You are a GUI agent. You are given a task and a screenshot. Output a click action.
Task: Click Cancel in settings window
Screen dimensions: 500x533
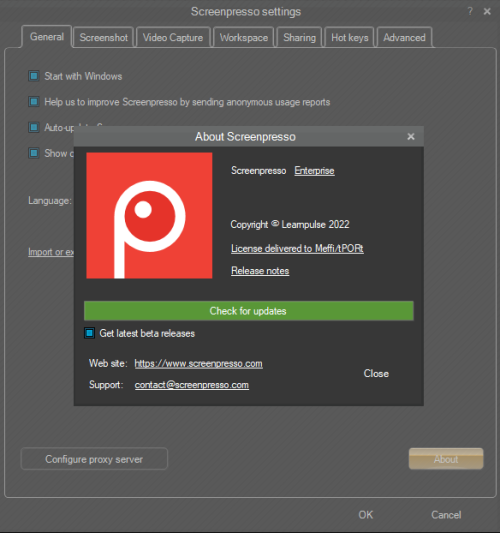(446, 515)
